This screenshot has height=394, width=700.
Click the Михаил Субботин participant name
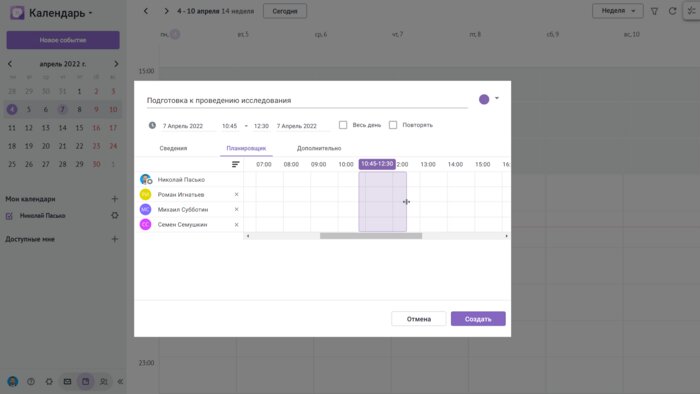183,209
